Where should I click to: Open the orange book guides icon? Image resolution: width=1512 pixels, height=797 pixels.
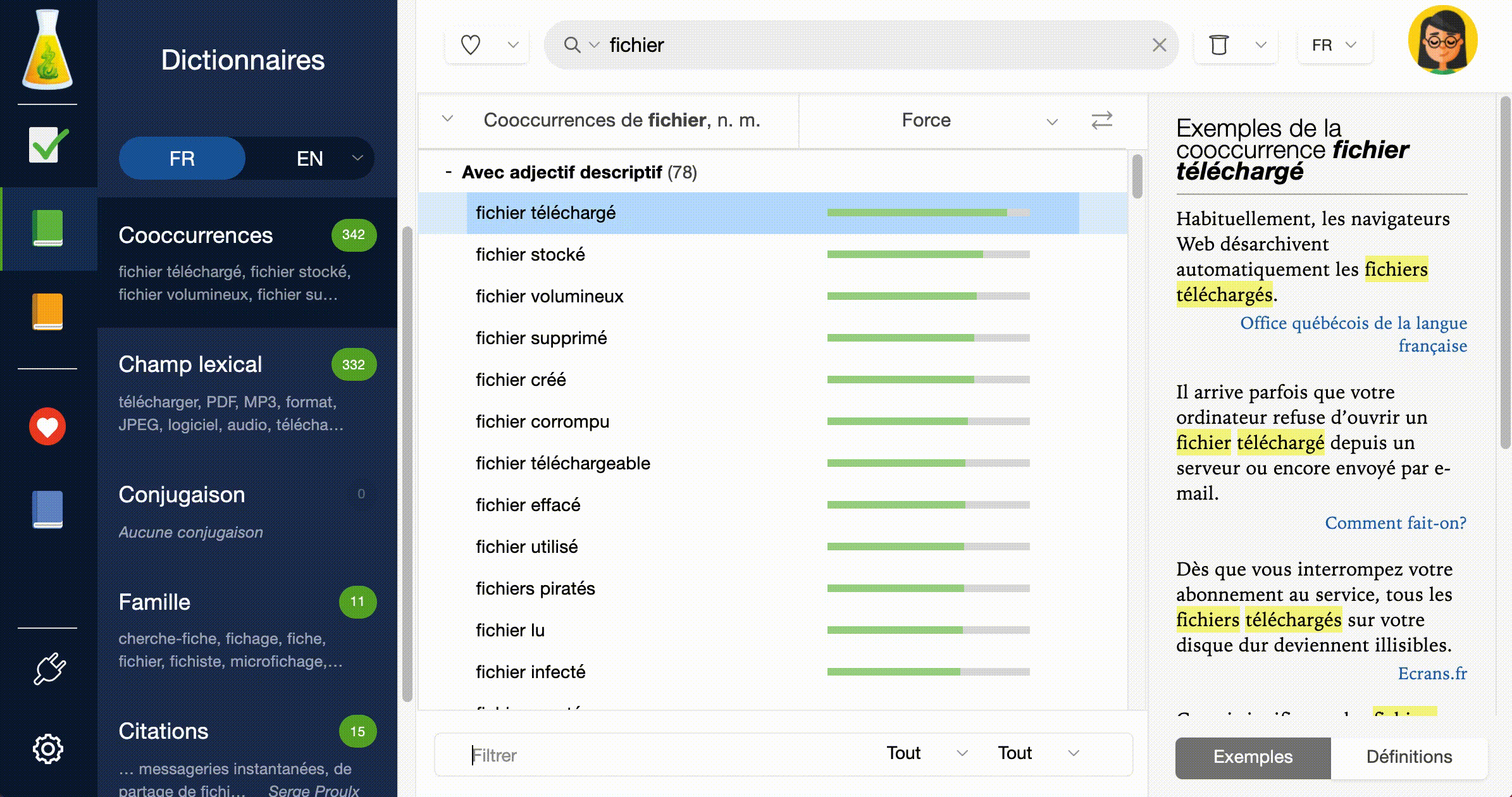(x=47, y=311)
